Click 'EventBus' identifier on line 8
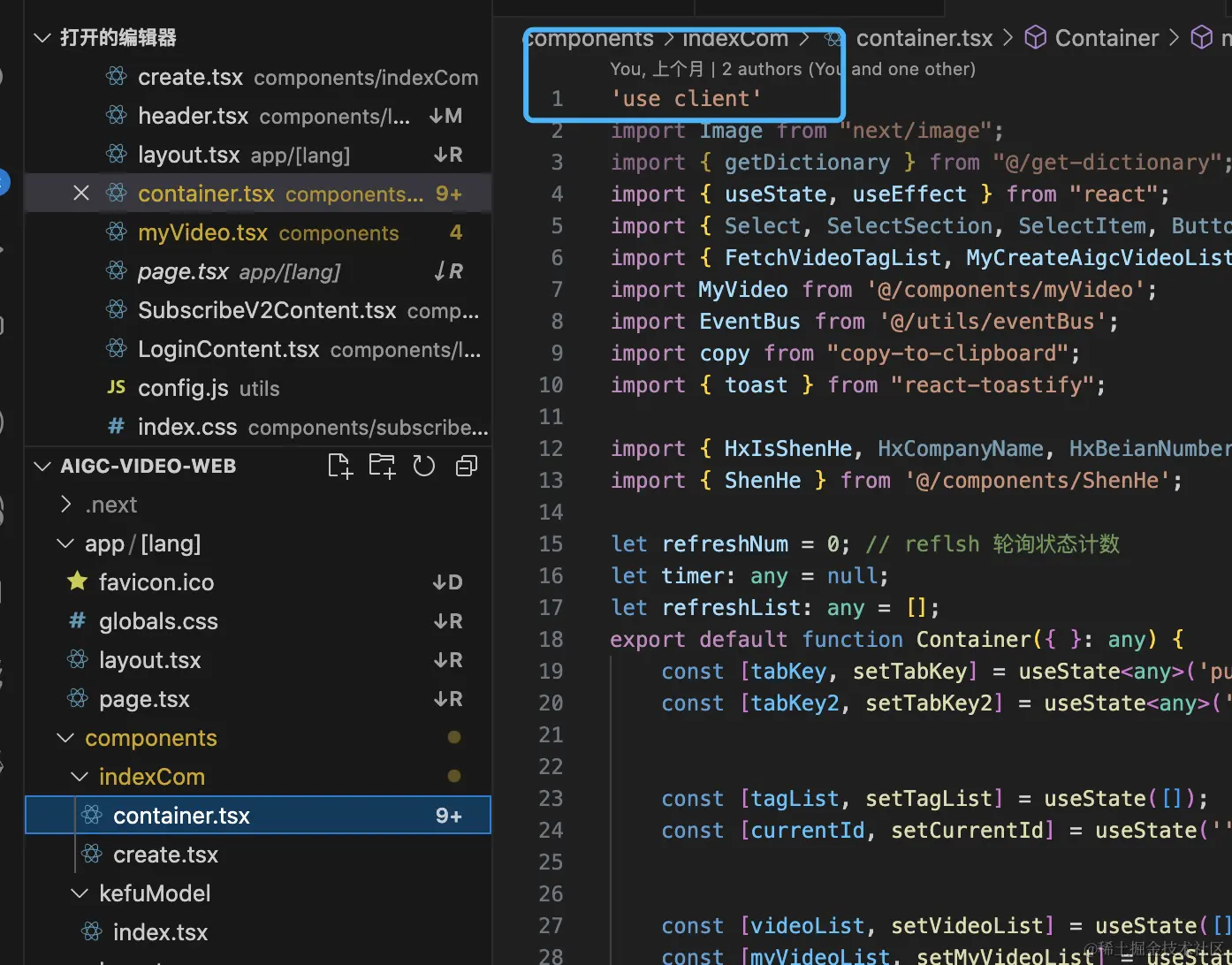This screenshot has width=1232, height=965. (749, 321)
